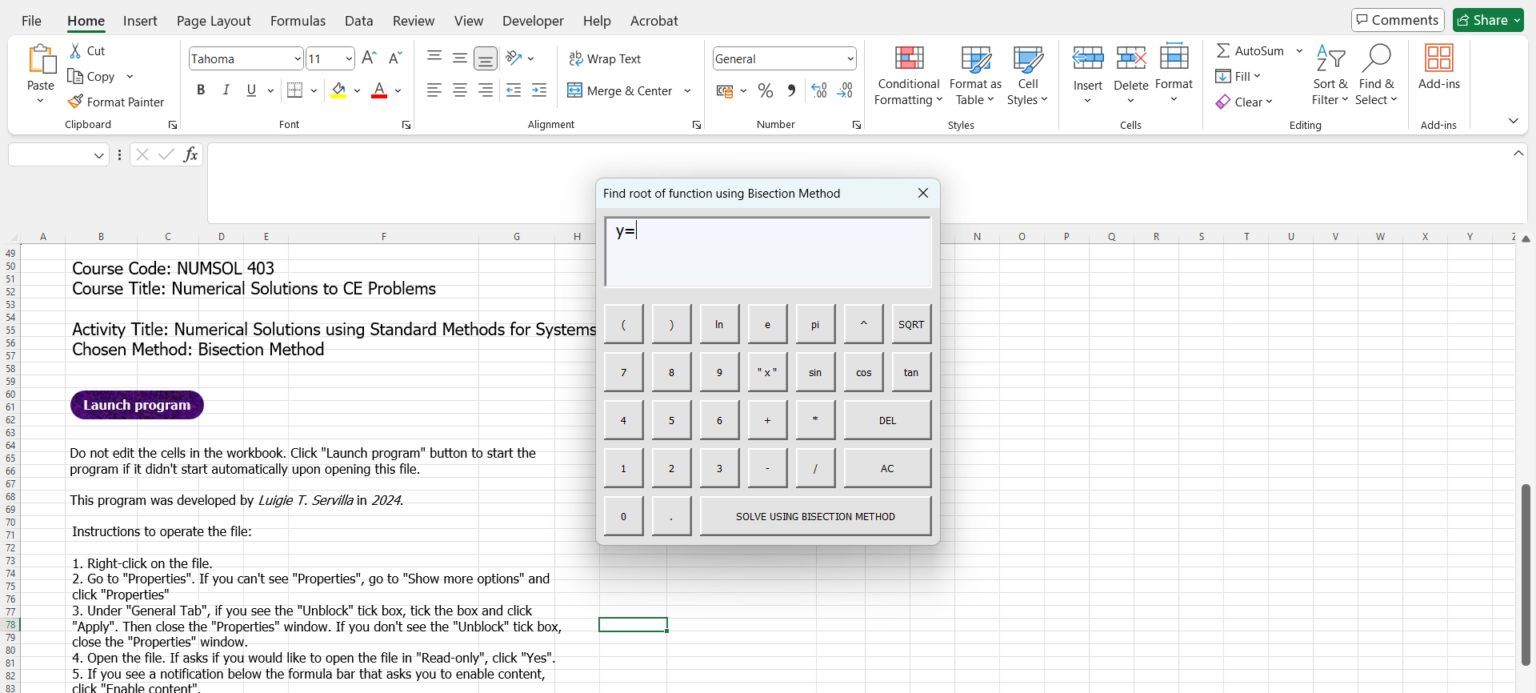Screen dimensions: 1536x693
Task: Click the Comma Style icon
Action: pyautogui.click(x=791, y=91)
